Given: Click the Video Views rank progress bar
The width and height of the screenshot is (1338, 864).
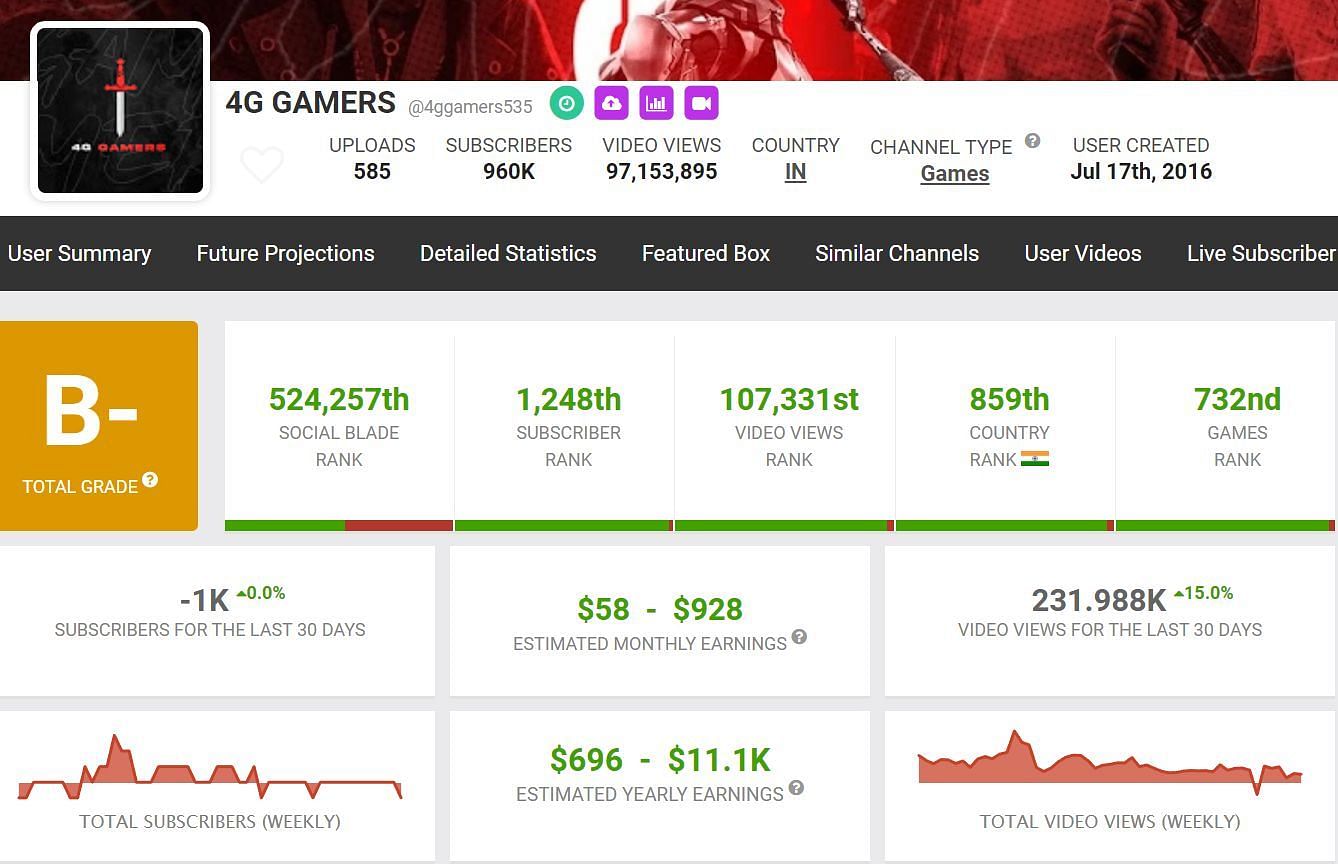Looking at the screenshot, I should click(x=785, y=525).
